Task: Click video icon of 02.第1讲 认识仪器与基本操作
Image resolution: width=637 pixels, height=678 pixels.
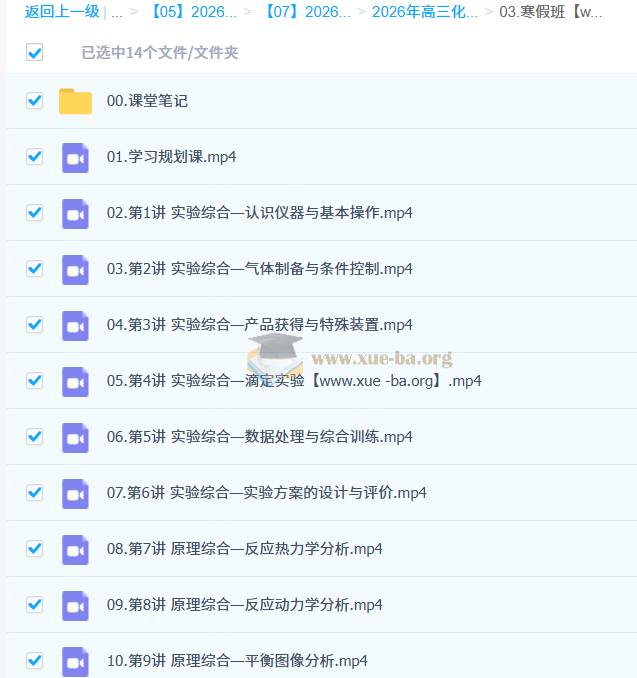Action: [x=75, y=213]
